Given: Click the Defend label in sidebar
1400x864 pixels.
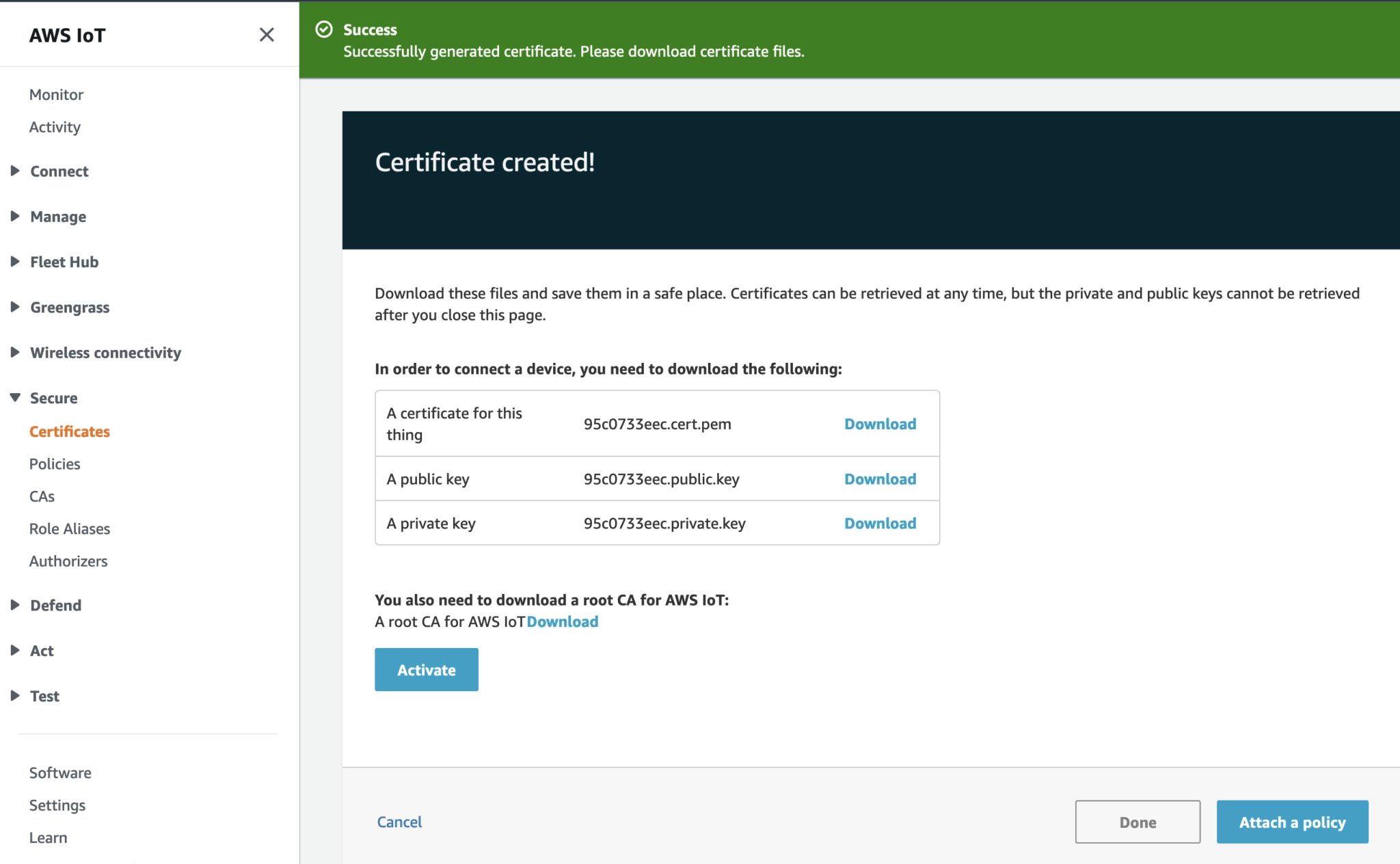Looking at the screenshot, I should [x=56, y=606].
